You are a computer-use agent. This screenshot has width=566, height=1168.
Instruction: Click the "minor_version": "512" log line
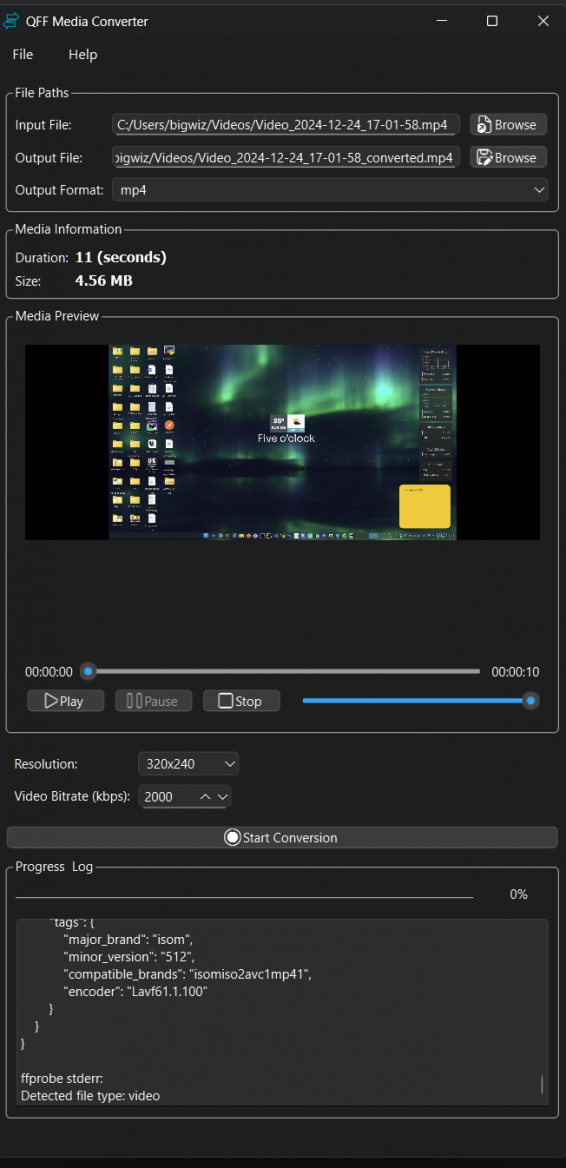click(x=129, y=956)
